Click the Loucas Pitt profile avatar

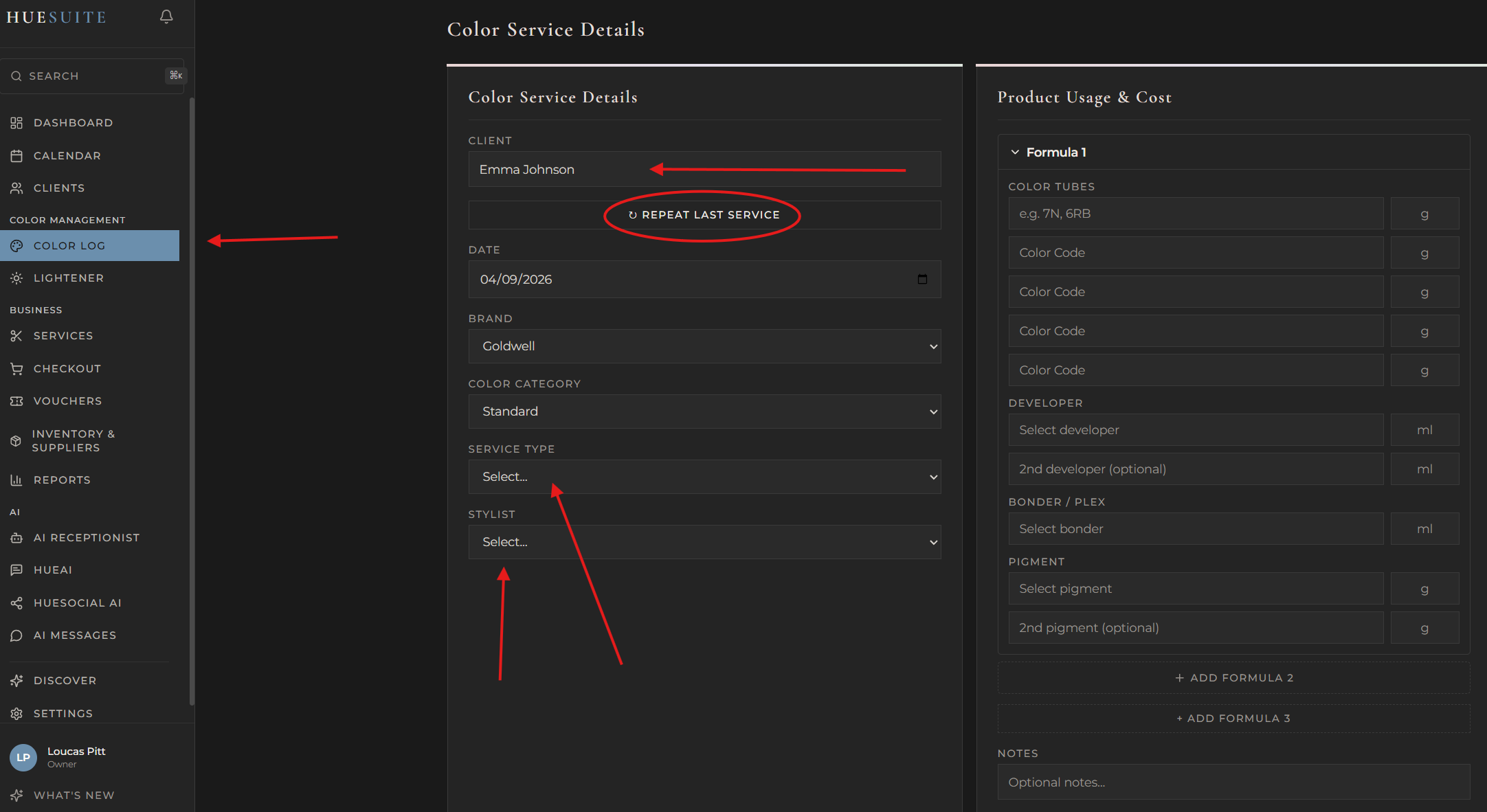(23, 758)
